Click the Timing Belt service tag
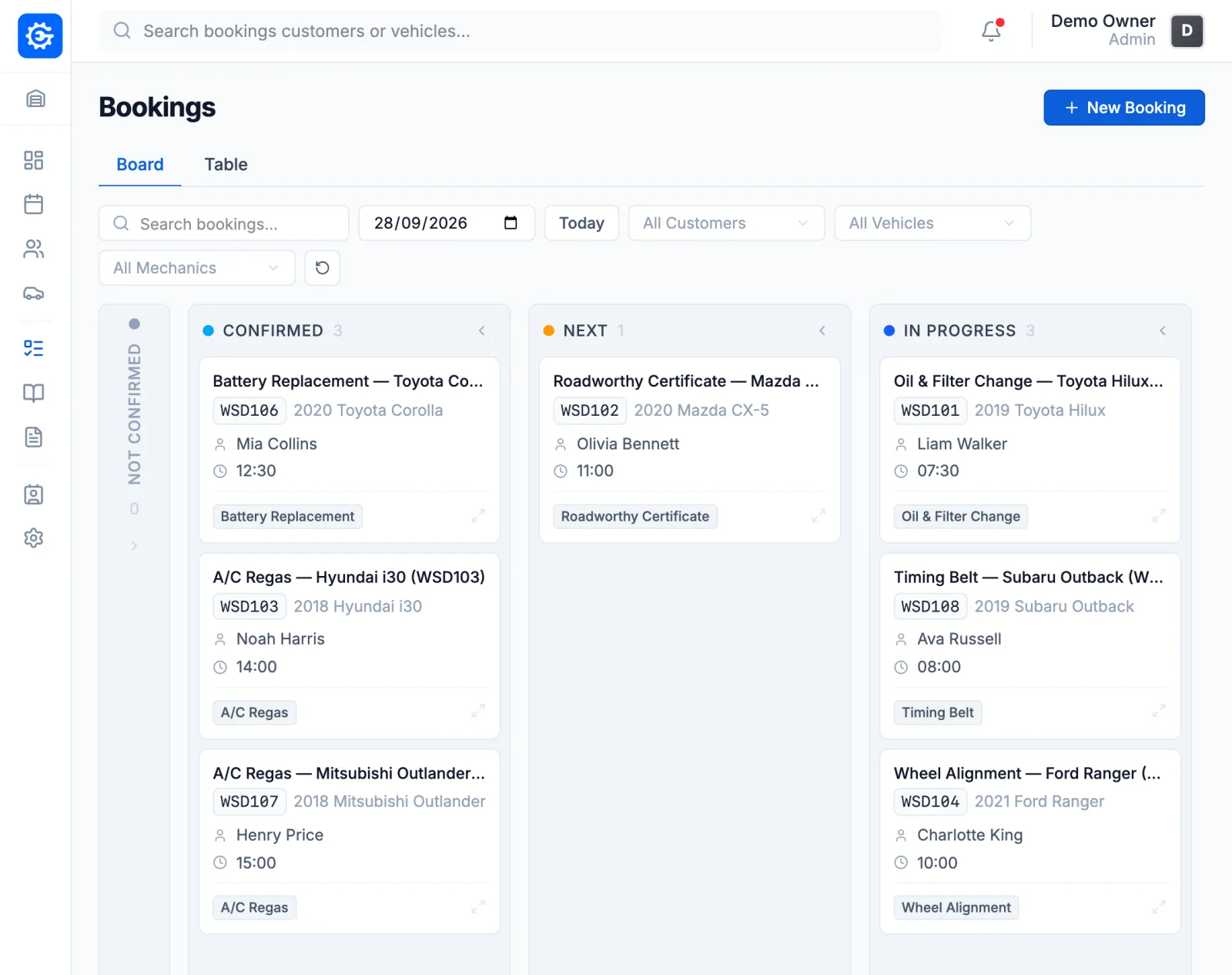Image resolution: width=1232 pixels, height=975 pixels. 937,712
